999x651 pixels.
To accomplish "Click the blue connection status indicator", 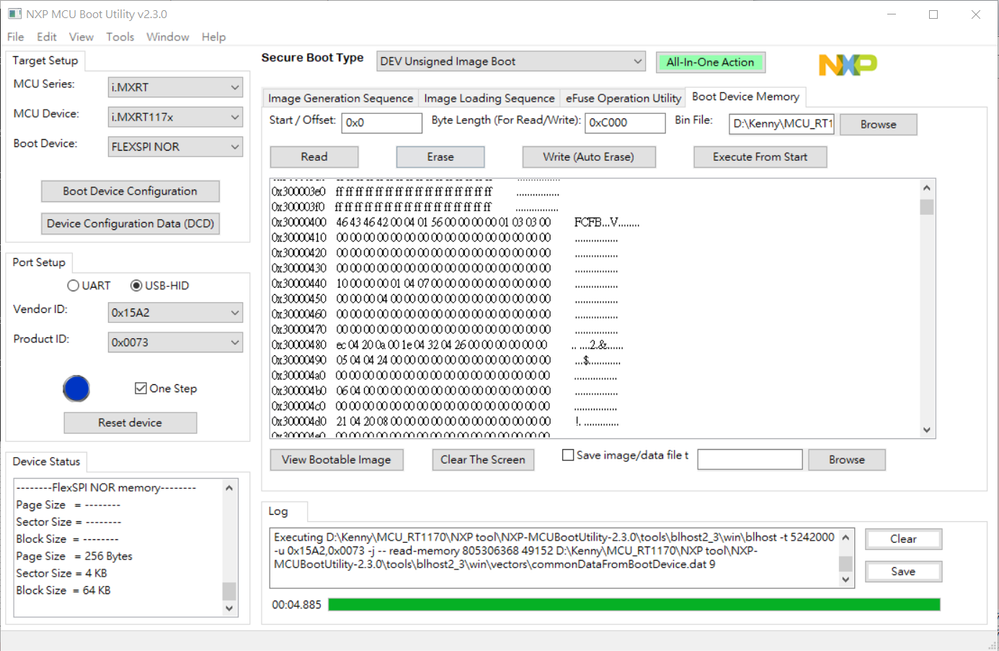I will pos(76,388).
